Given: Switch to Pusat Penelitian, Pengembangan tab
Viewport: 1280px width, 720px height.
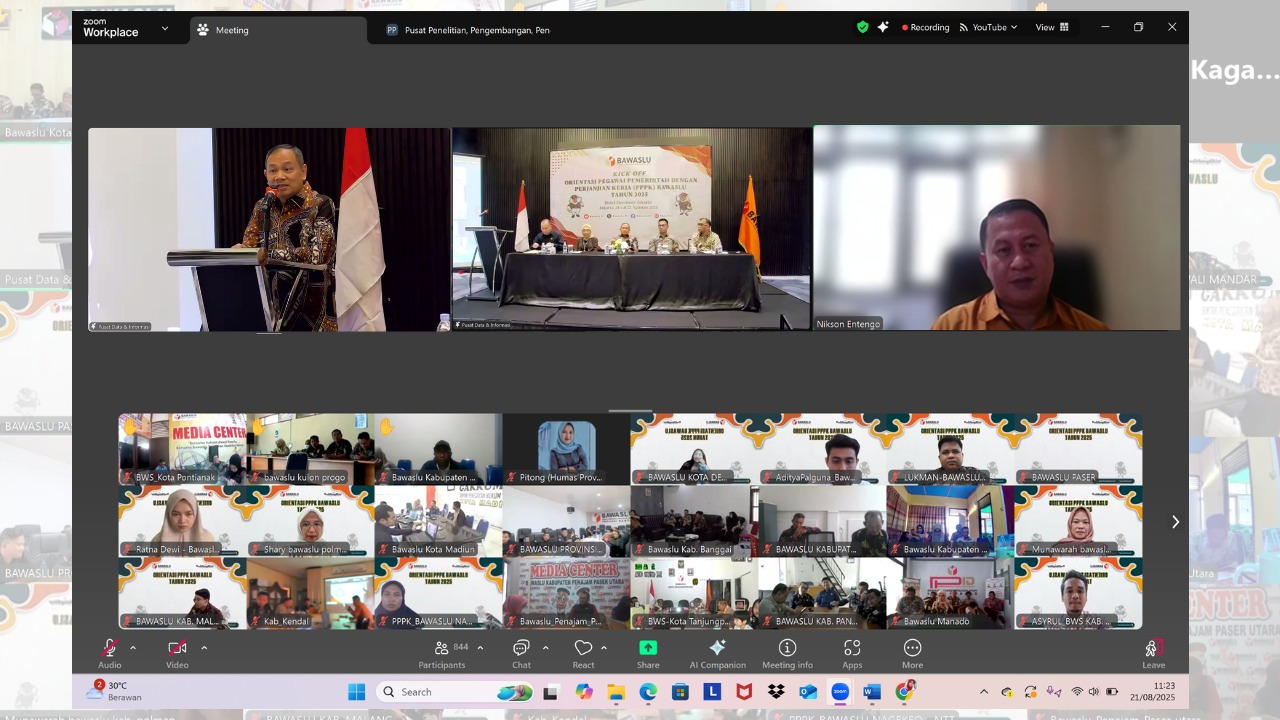Looking at the screenshot, I should click(x=468, y=30).
